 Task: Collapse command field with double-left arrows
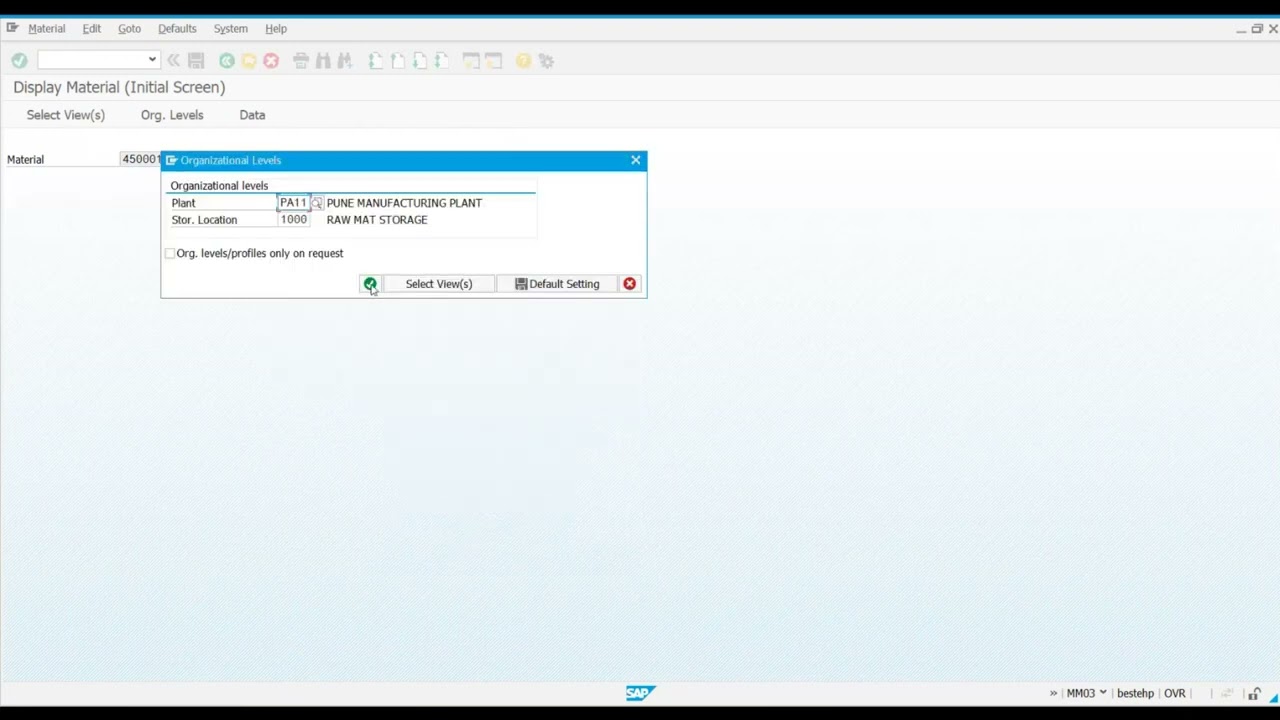(x=173, y=61)
